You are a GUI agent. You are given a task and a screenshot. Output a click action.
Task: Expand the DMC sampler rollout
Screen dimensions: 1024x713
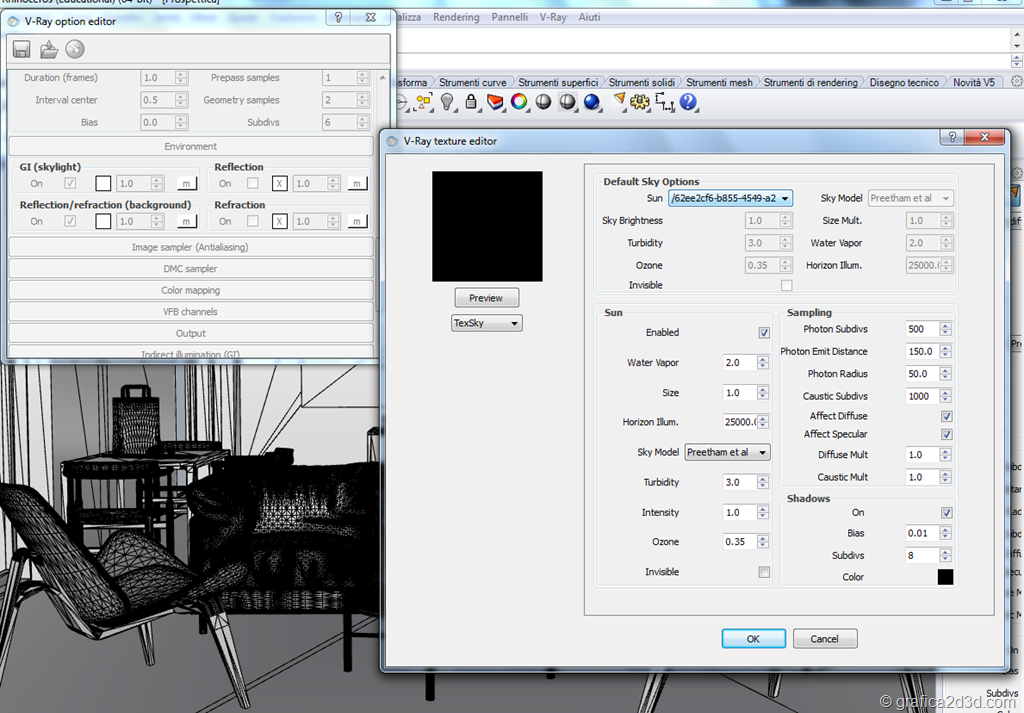190,268
